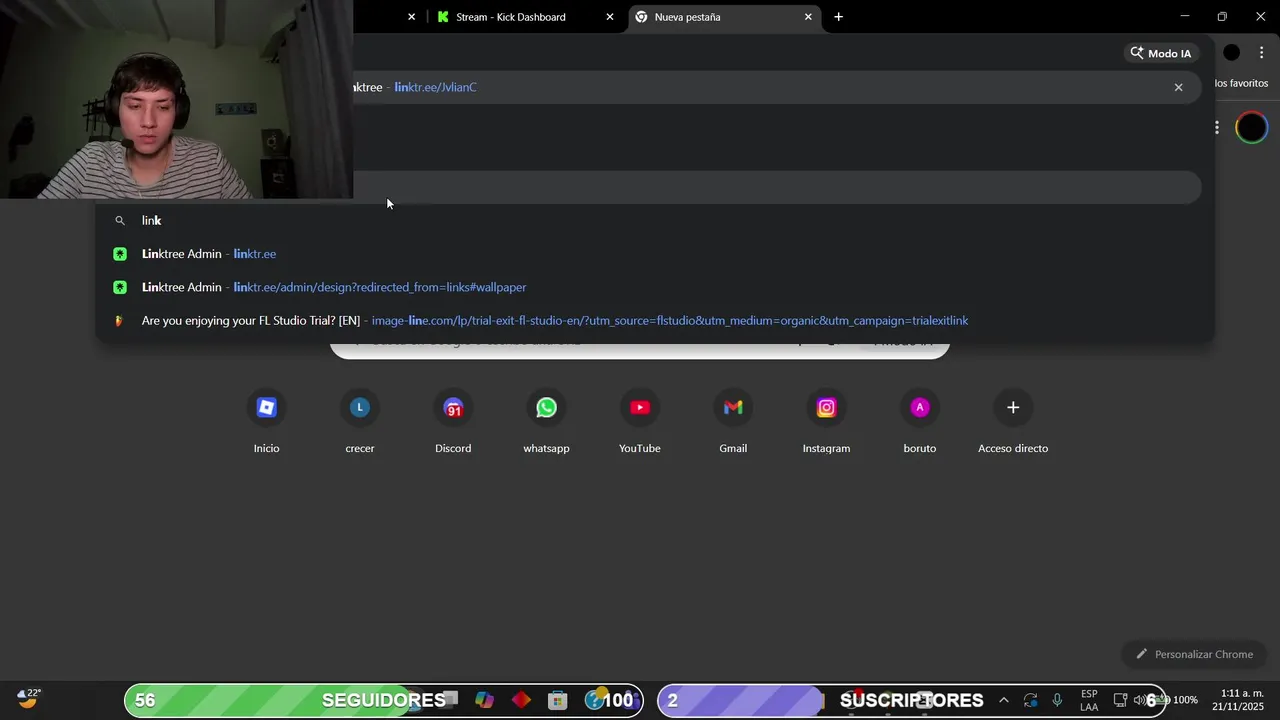Click the Personalizar Chrome button
Image resolution: width=1280 pixels, height=720 pixels.
point(1194,654)
